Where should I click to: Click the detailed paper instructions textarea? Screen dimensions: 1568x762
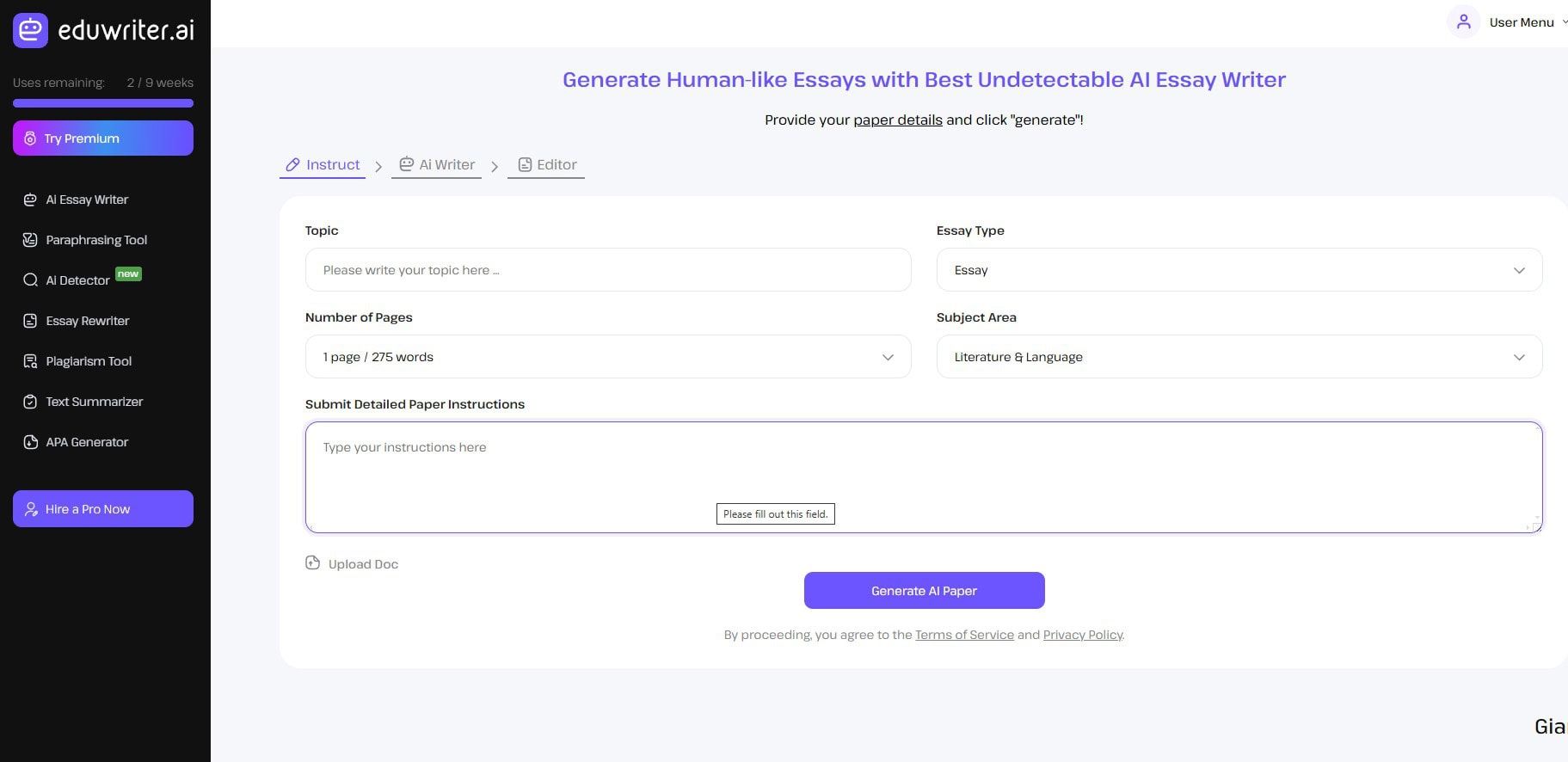(x=924, y=477)
